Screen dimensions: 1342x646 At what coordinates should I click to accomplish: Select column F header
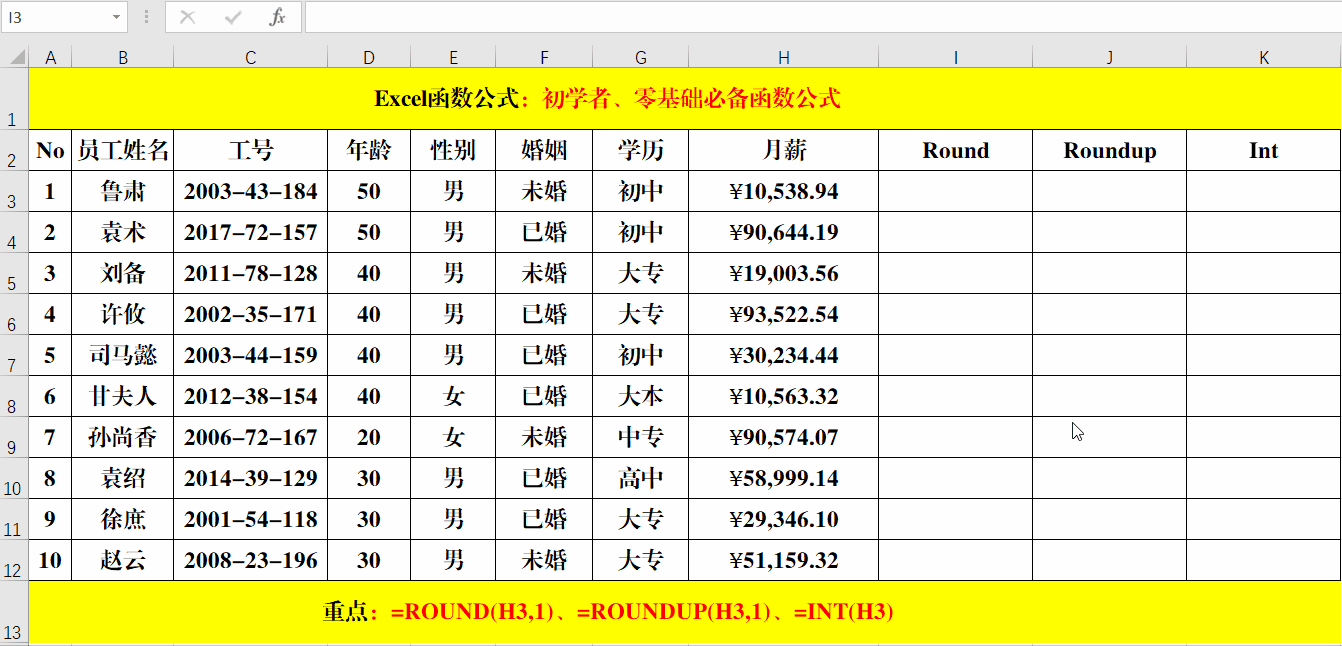(544, 58)
